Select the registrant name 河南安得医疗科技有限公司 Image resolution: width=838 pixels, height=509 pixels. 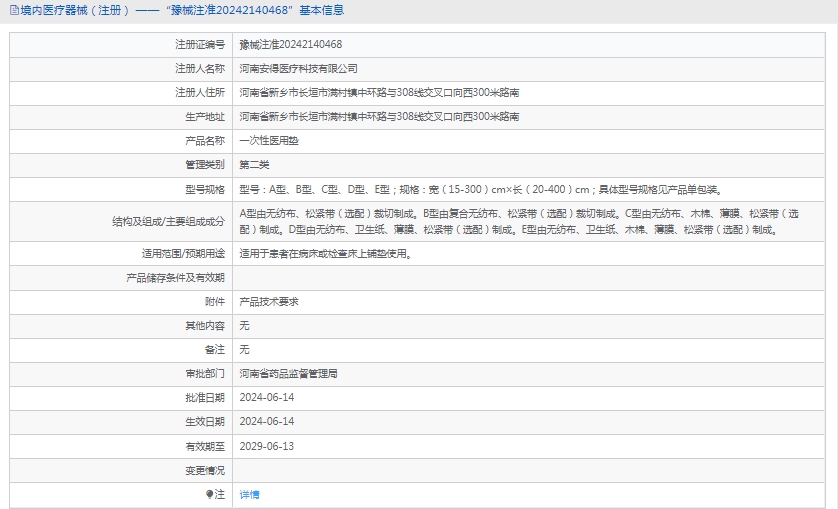pos(298,69)
